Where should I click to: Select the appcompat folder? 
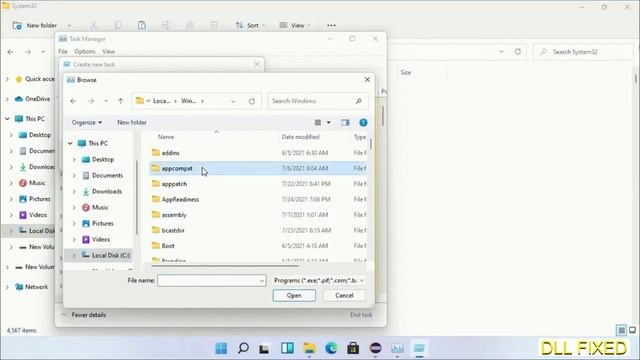click(x=258, y=168)
